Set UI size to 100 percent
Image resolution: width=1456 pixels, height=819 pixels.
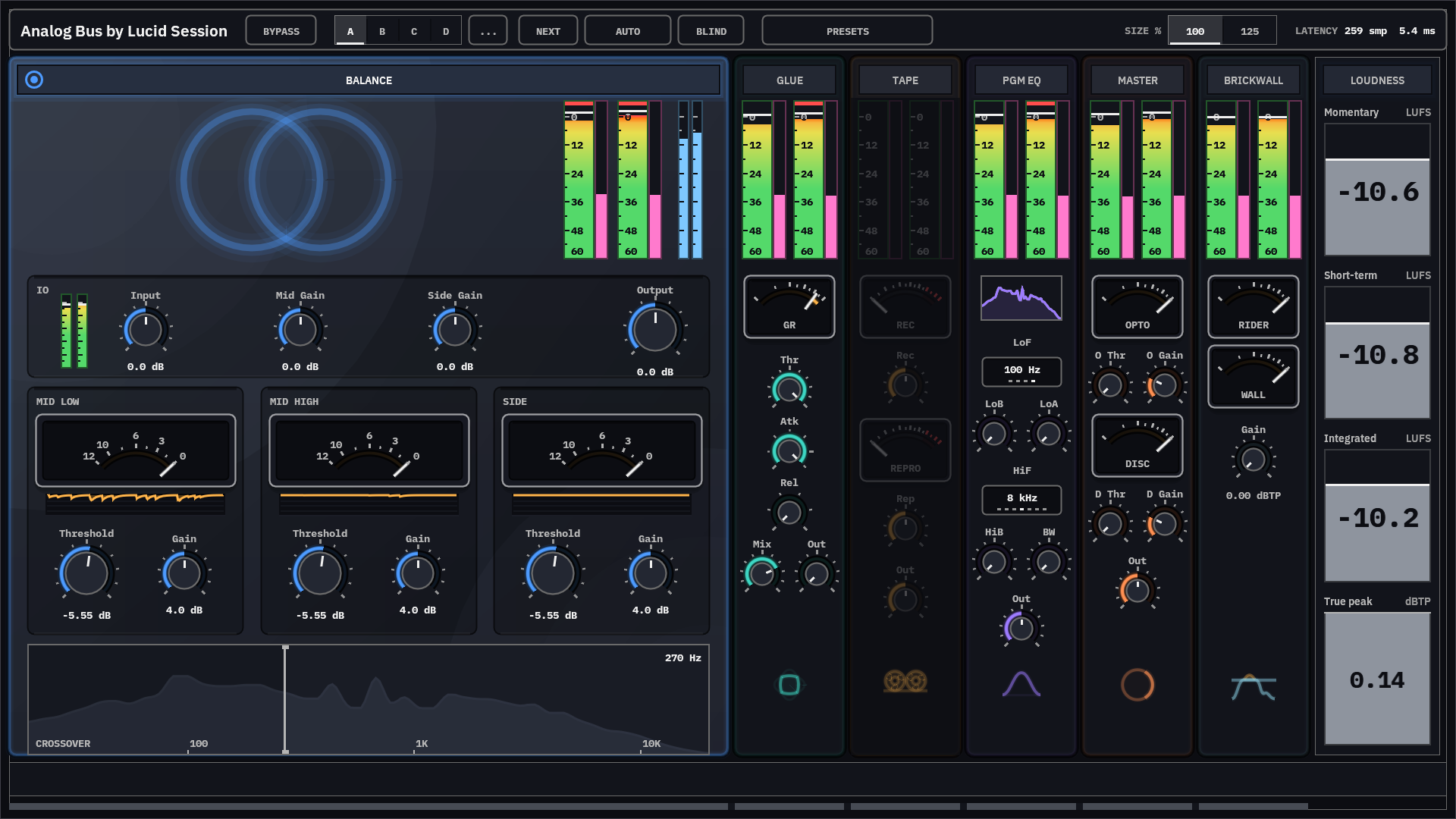[x=1195, y=31]
